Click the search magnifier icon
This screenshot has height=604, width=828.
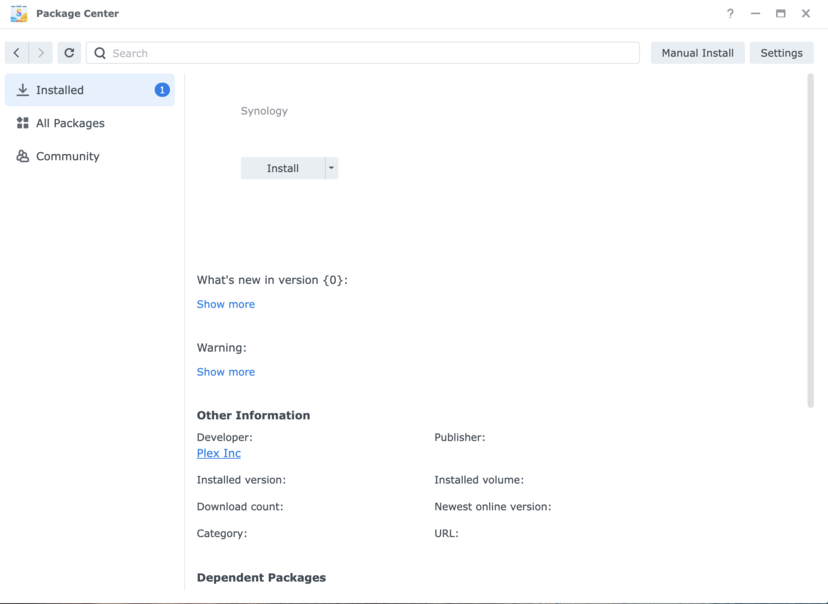click(100, 53)
